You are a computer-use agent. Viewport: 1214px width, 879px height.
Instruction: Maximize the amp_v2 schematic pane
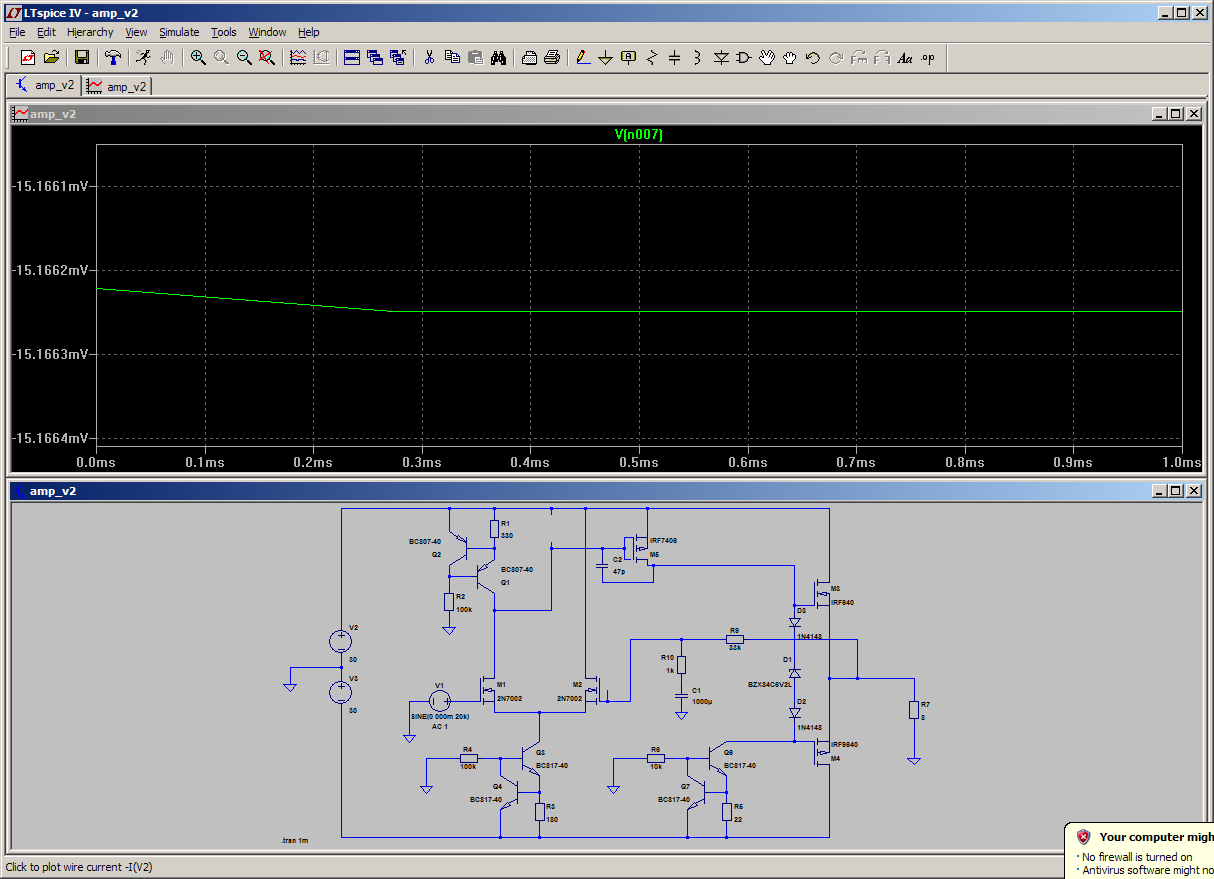click(x=1175, y=491)
